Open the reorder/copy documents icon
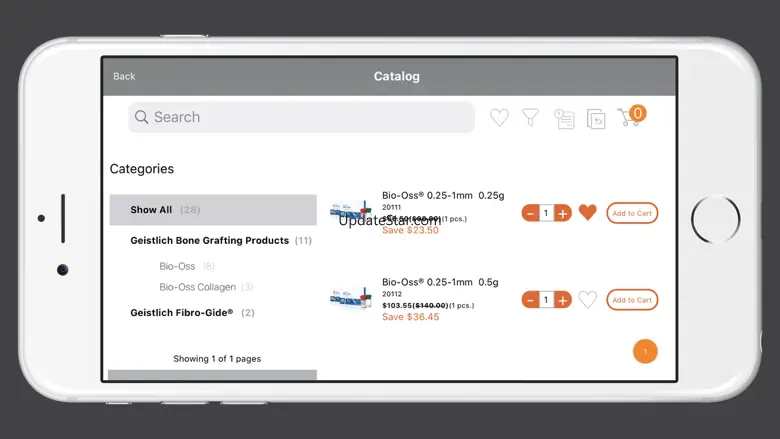 [x=596, y=119]
